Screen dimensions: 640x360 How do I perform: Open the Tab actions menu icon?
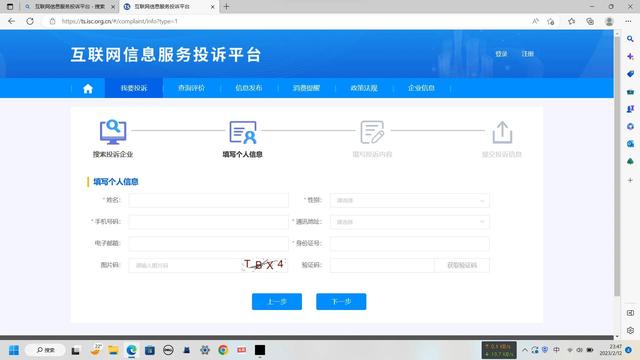10,7
